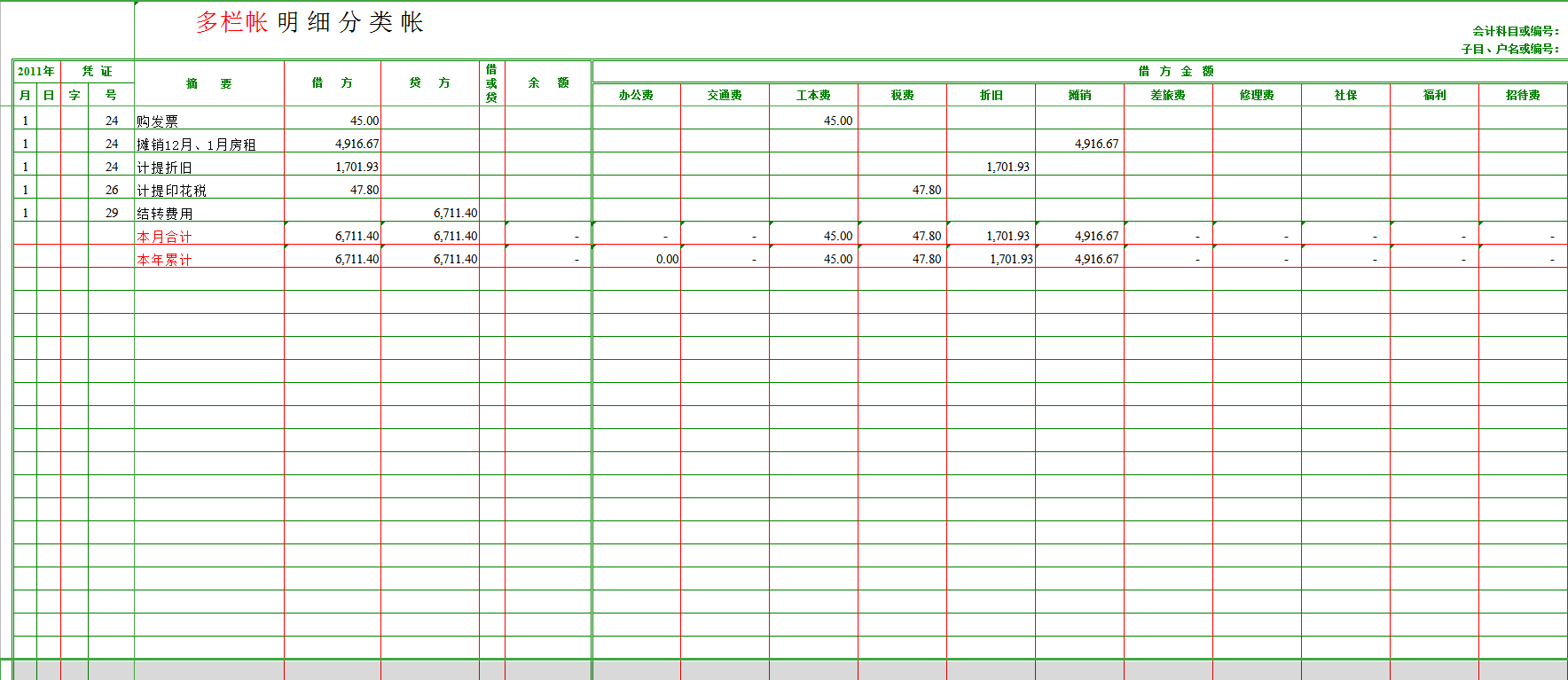Select the 工本费 column header
1568x680 pixels.
point(813,95)
